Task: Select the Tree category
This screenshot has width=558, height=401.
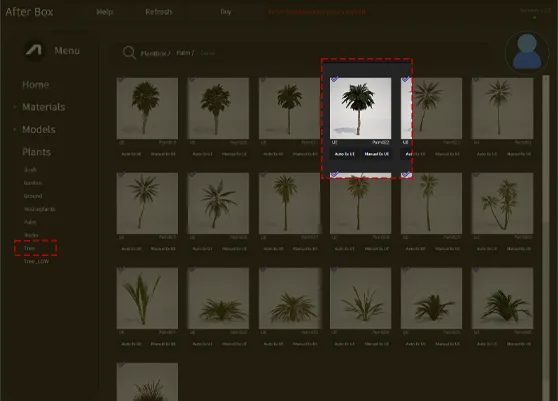Action: pyautogui.click(x=30, y=248)
